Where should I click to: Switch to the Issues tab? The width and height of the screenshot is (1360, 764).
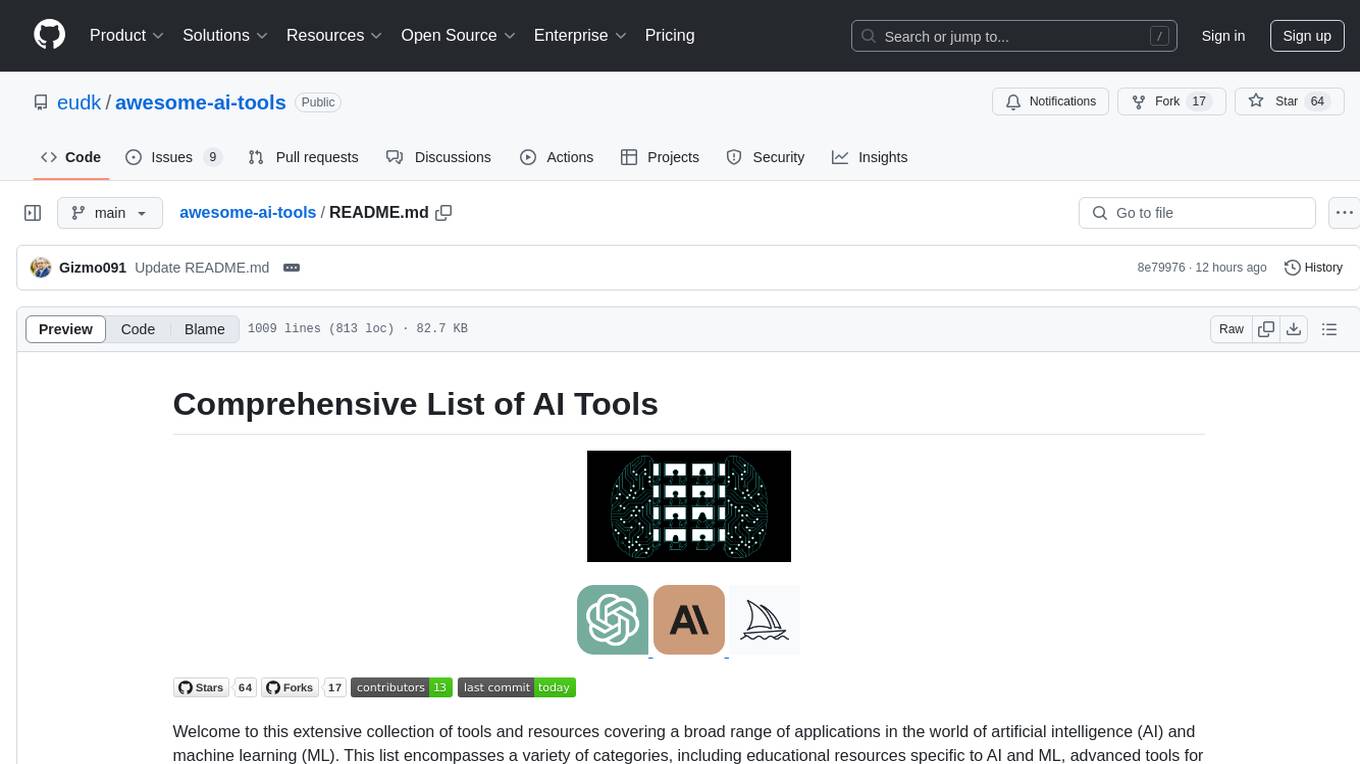click(x=173, y=157)
